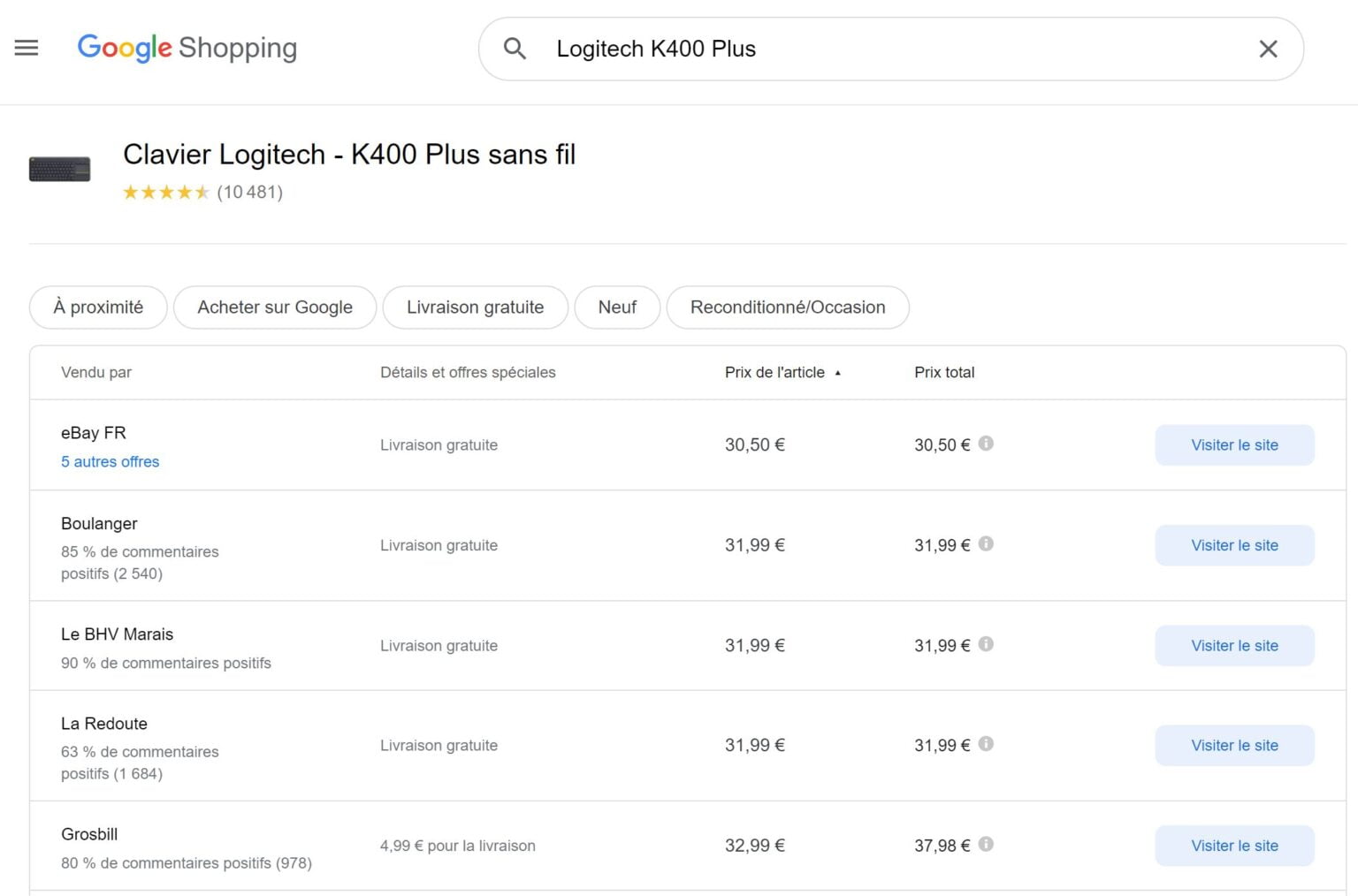Screen dimensions: 1358x896
Task: Click 4,99 € pour la livraison detail
Action: [458, 846]
